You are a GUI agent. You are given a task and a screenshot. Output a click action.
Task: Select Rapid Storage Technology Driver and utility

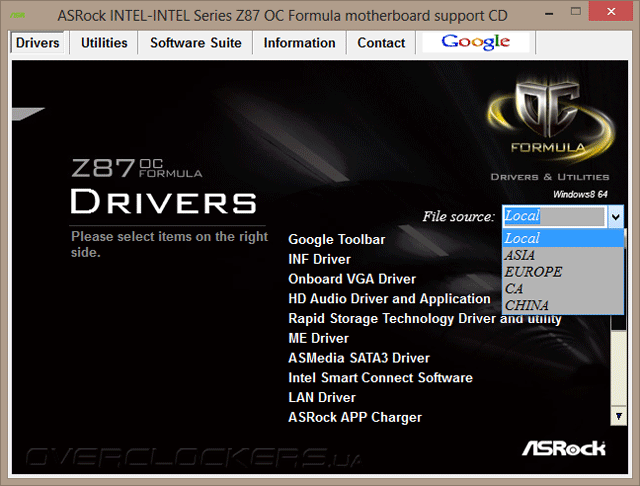tap(425, 319)
